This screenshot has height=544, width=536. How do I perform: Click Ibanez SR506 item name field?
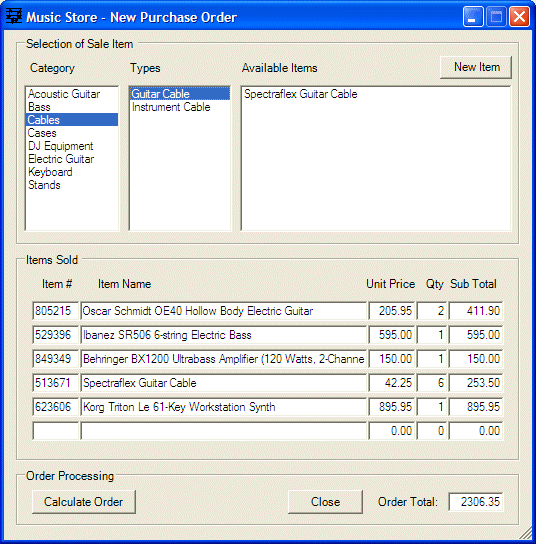click(223, 335)
